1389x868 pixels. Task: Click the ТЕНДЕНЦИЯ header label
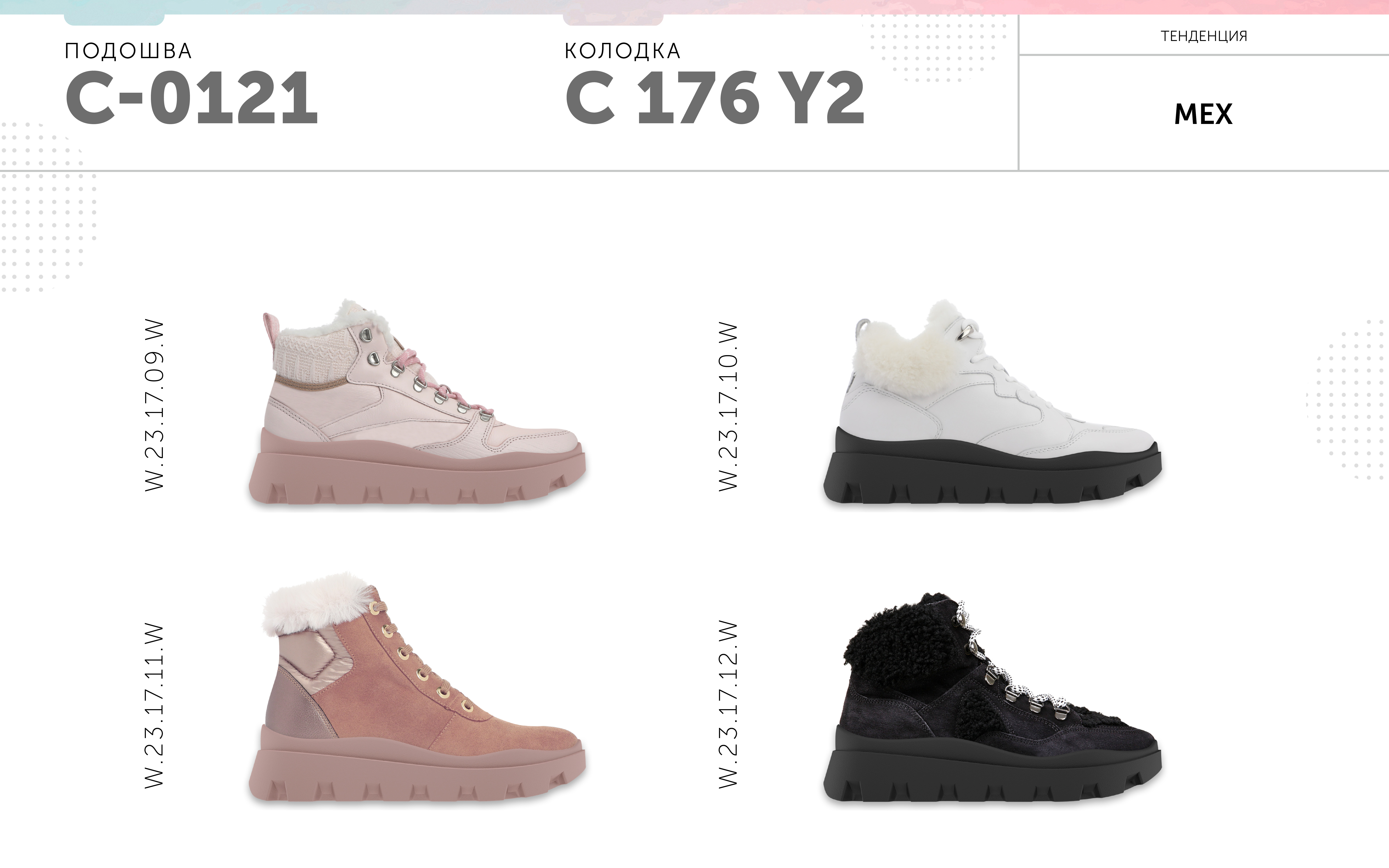click(x=1204, y=36)
